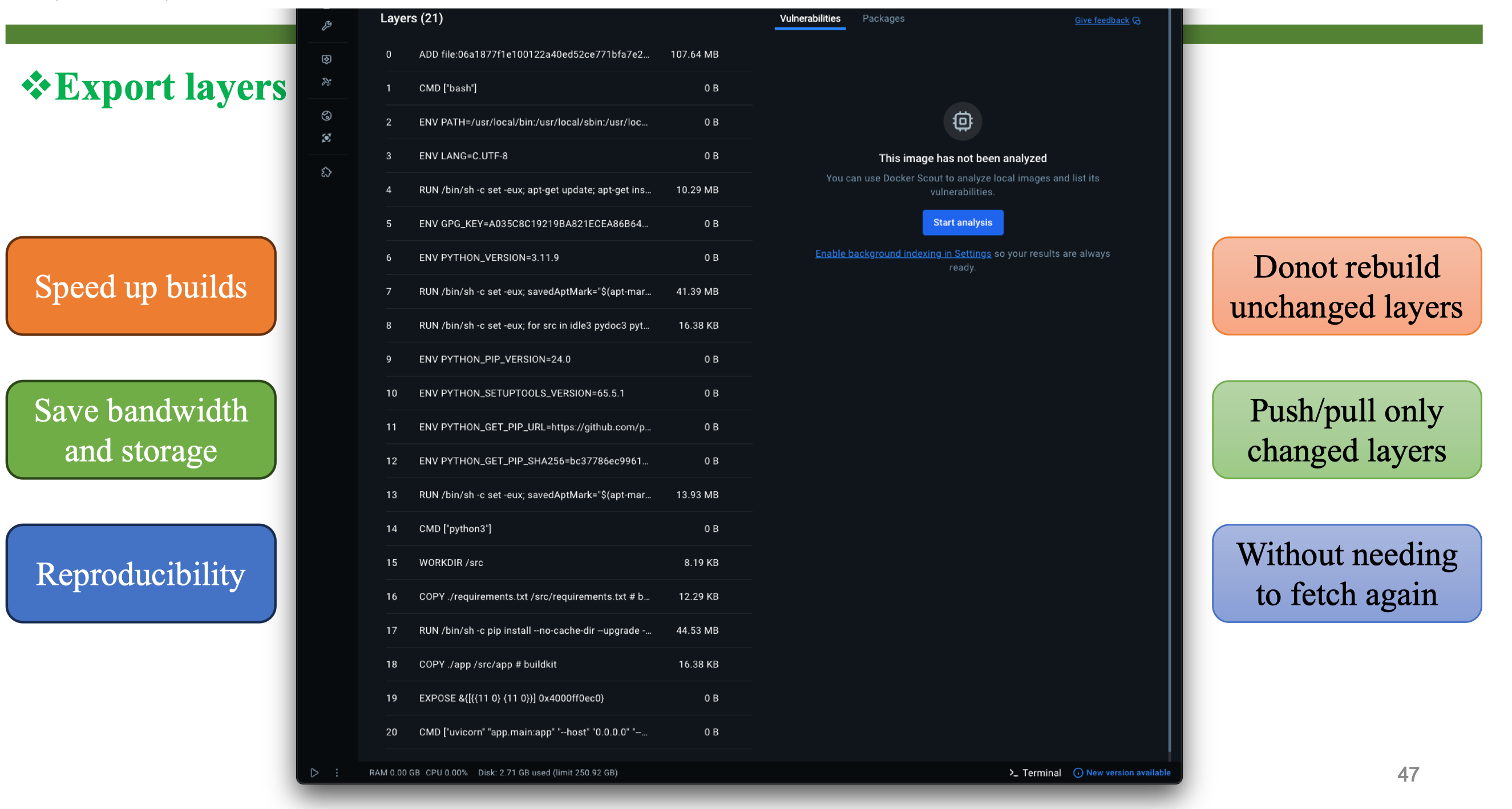Open Docker Scout shield icon in sidebar
The width and height of the screenshot is (1512, 809).
[x=327, y=59]
